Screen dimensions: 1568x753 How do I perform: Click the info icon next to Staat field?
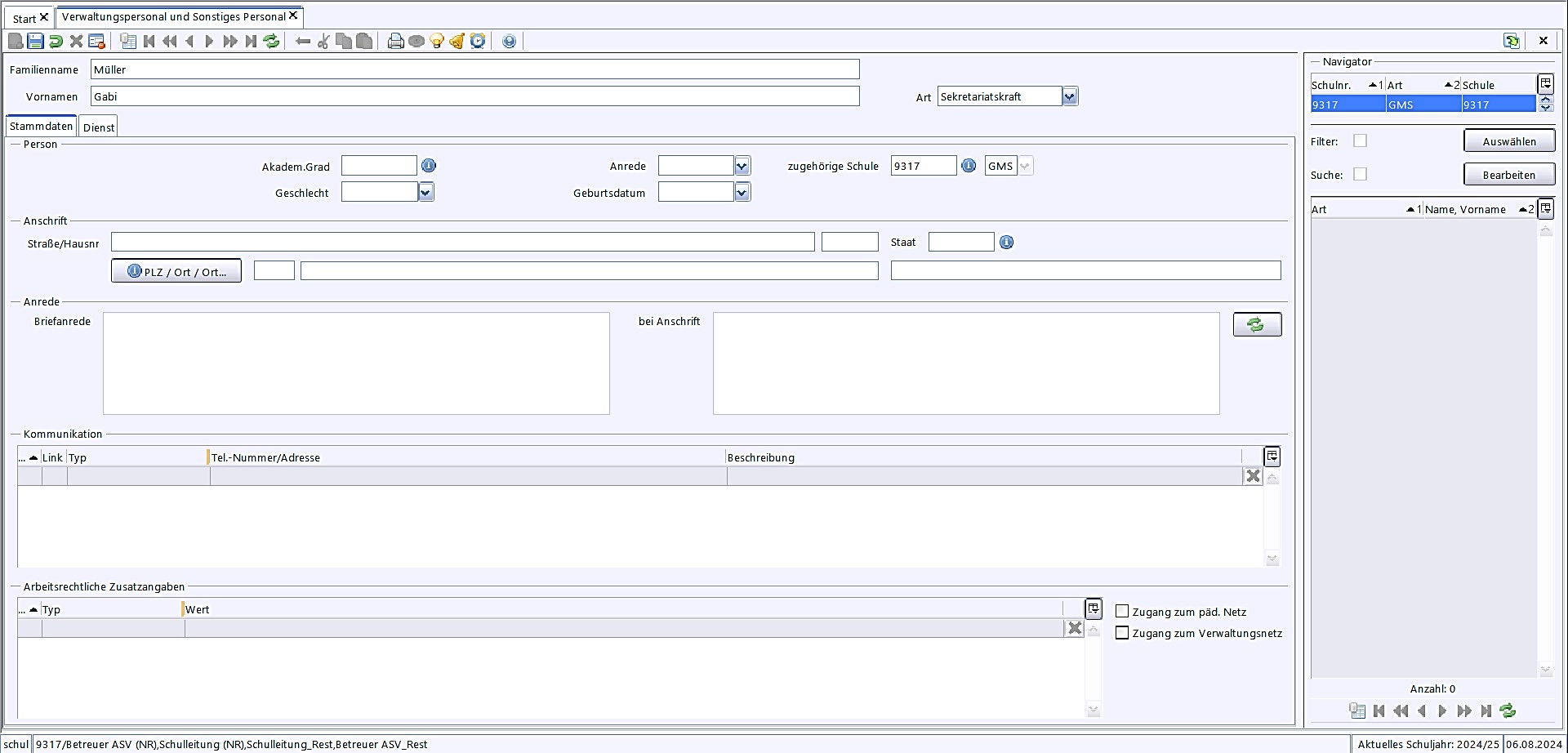(1007, 243)
